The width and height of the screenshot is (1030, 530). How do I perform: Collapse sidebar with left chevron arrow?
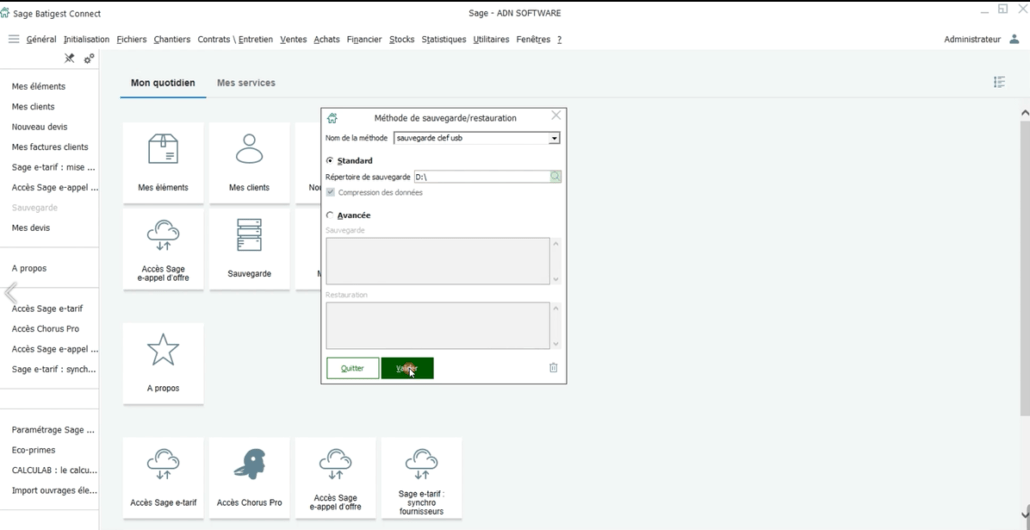click(x=10, y=292)
